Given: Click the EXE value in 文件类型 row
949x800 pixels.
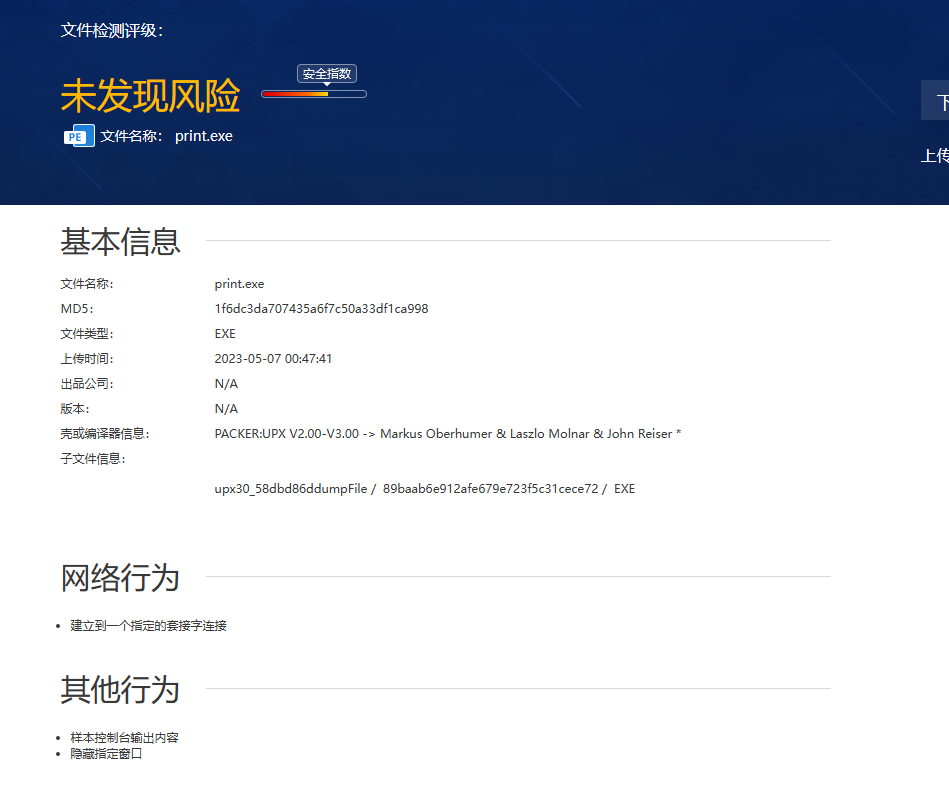Looking at the screenshot, I should coord(225,334).
